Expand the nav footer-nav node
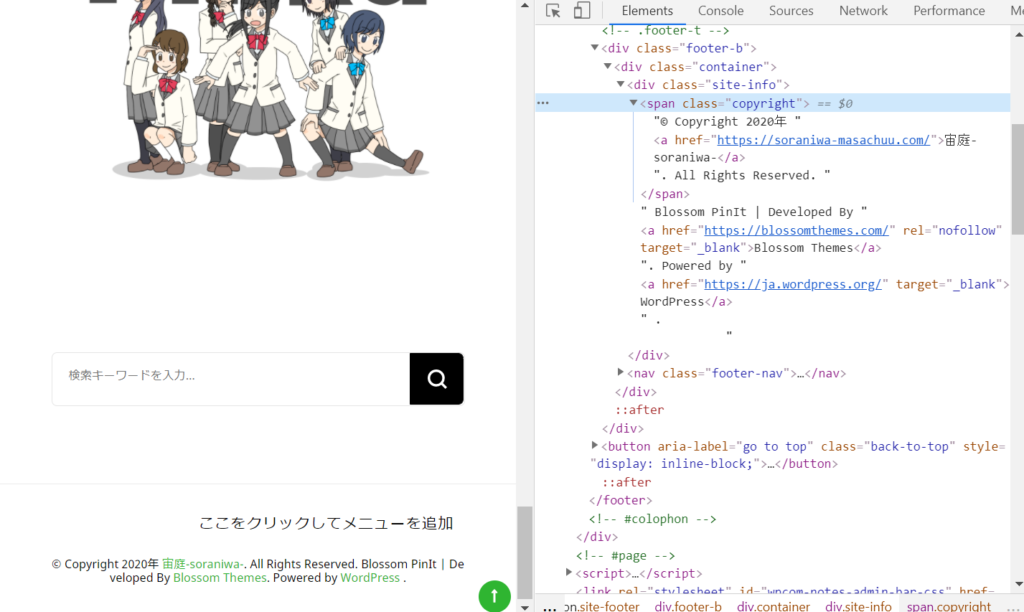Viewport: 1024px width, 612px height. (x=621, y=373)
